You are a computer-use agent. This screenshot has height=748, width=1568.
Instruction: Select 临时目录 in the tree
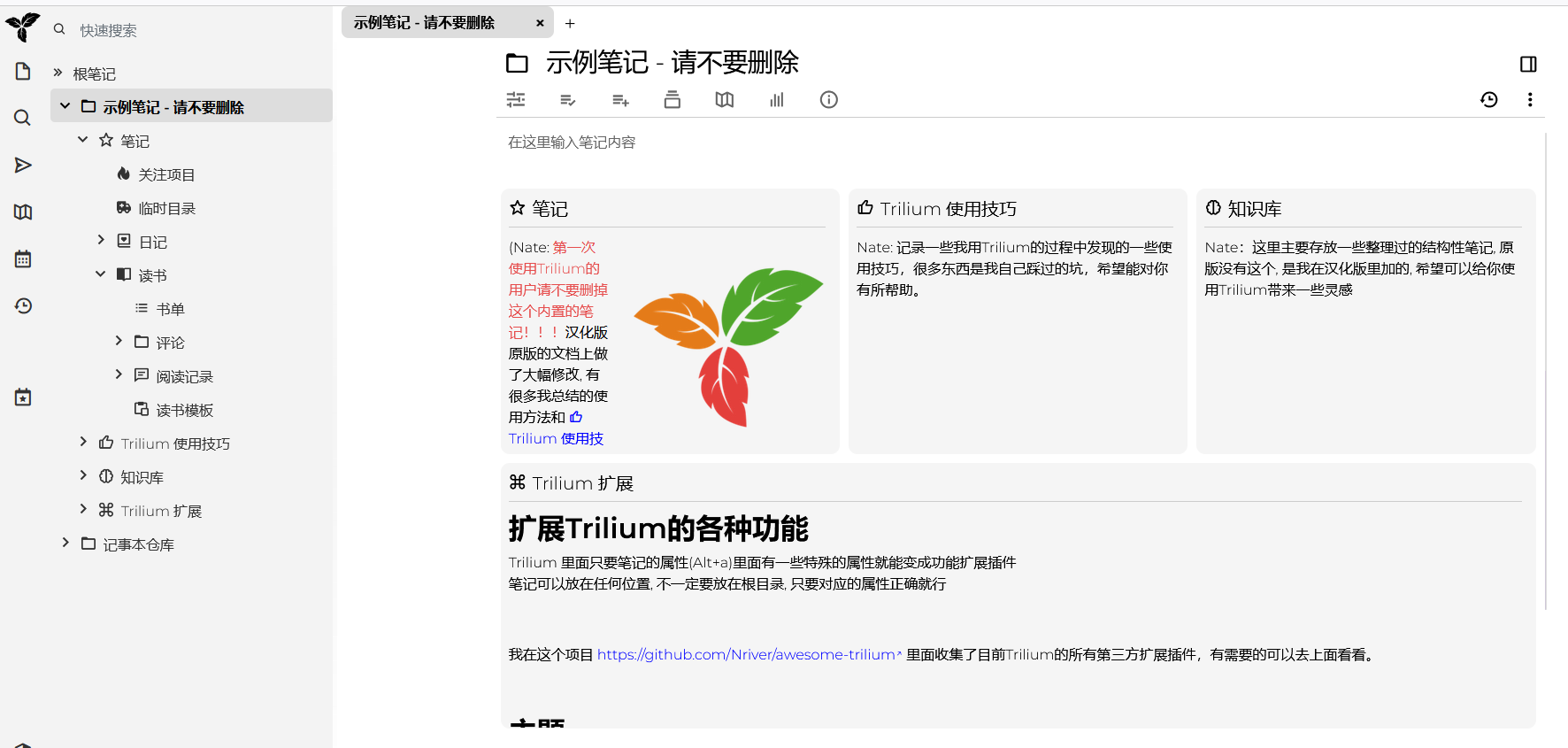[x=166, y=208]
